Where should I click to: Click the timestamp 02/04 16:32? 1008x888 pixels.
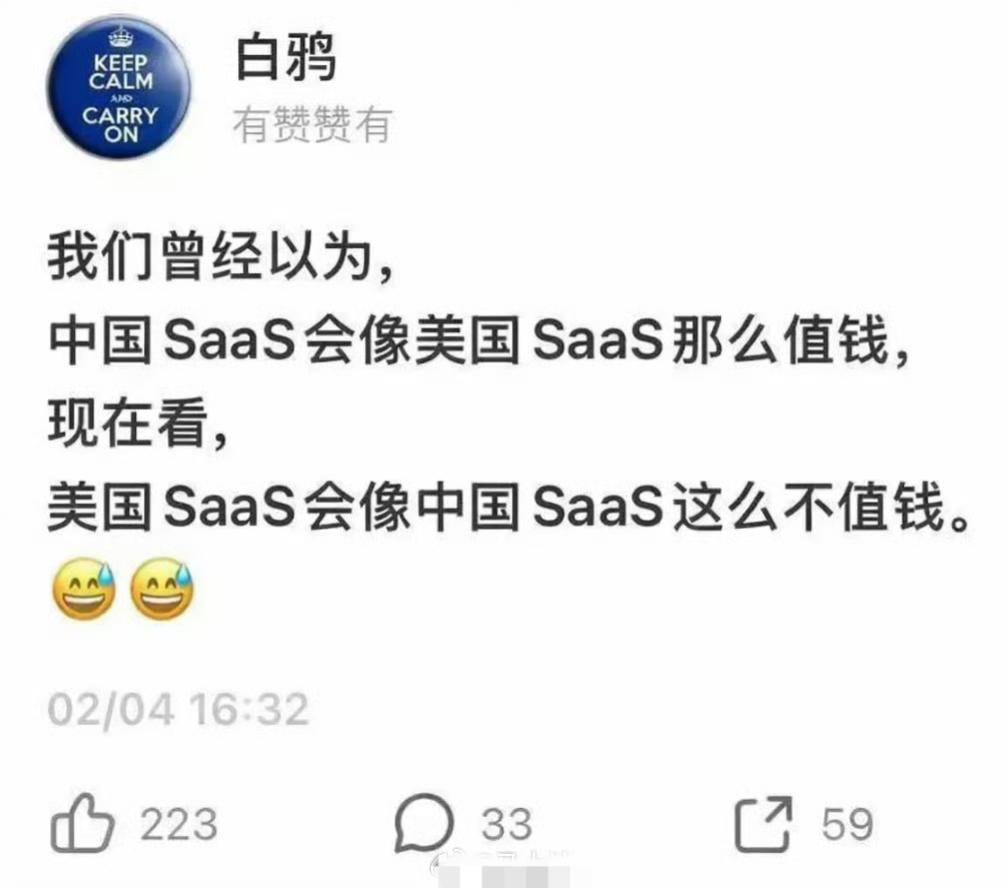pyautogui.click(x=178, y=710)
